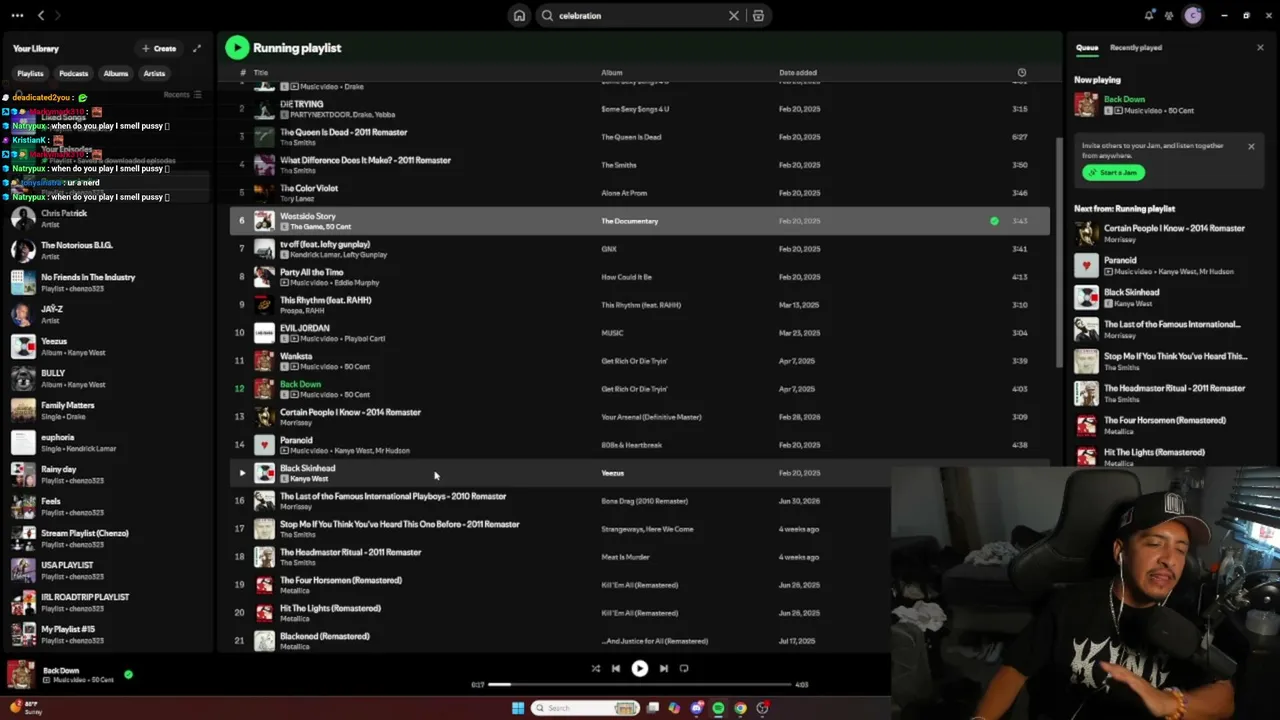Open Get Rich Or Die Tryin' link on Wanksta row

(634, 361)
